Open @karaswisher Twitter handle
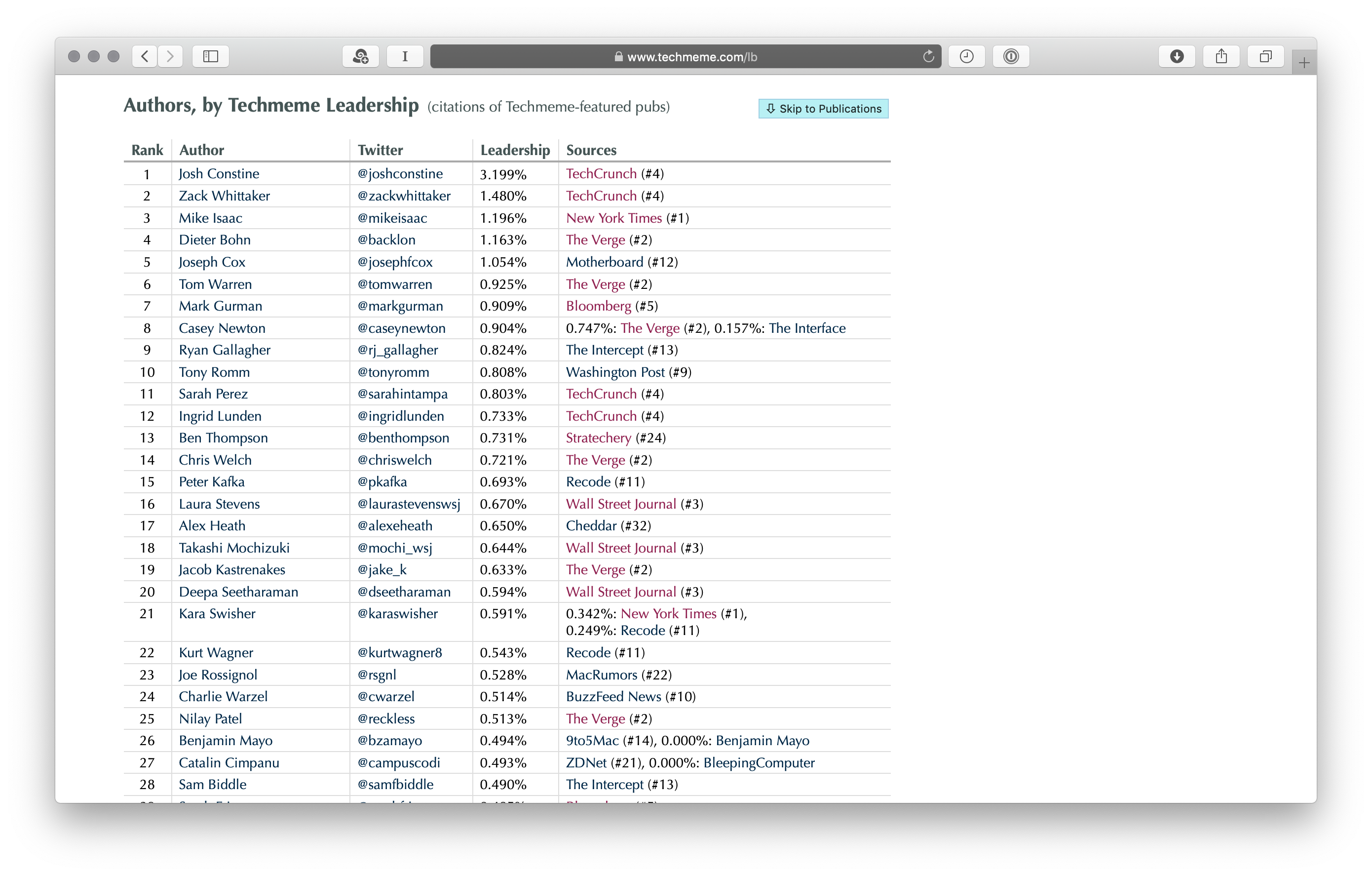The width and height of the screenshot is (1372, 876). click(x=398, y=614)
